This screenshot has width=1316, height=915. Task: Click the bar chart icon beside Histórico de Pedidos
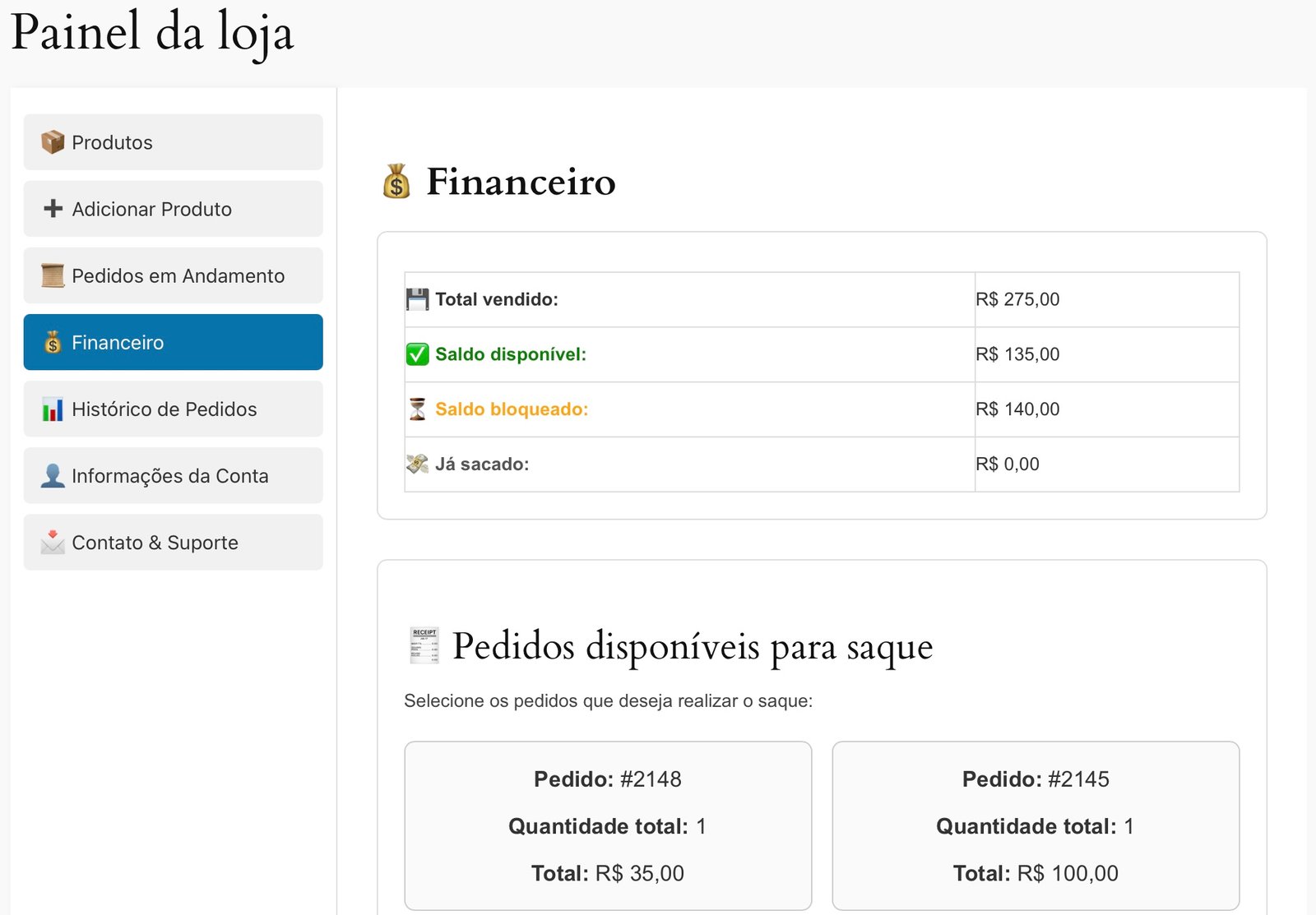pyautogui.click(x=53, y=409)
